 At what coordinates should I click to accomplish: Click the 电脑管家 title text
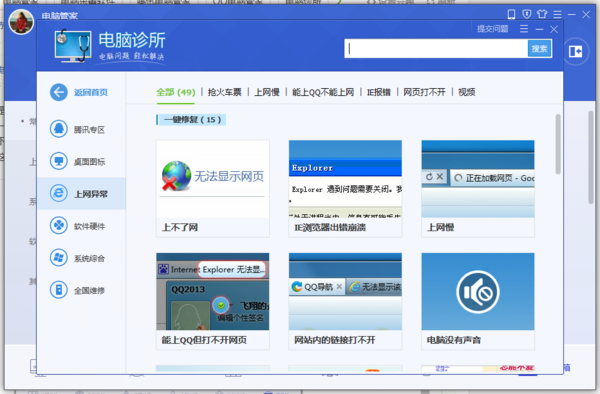coord(59,16)
